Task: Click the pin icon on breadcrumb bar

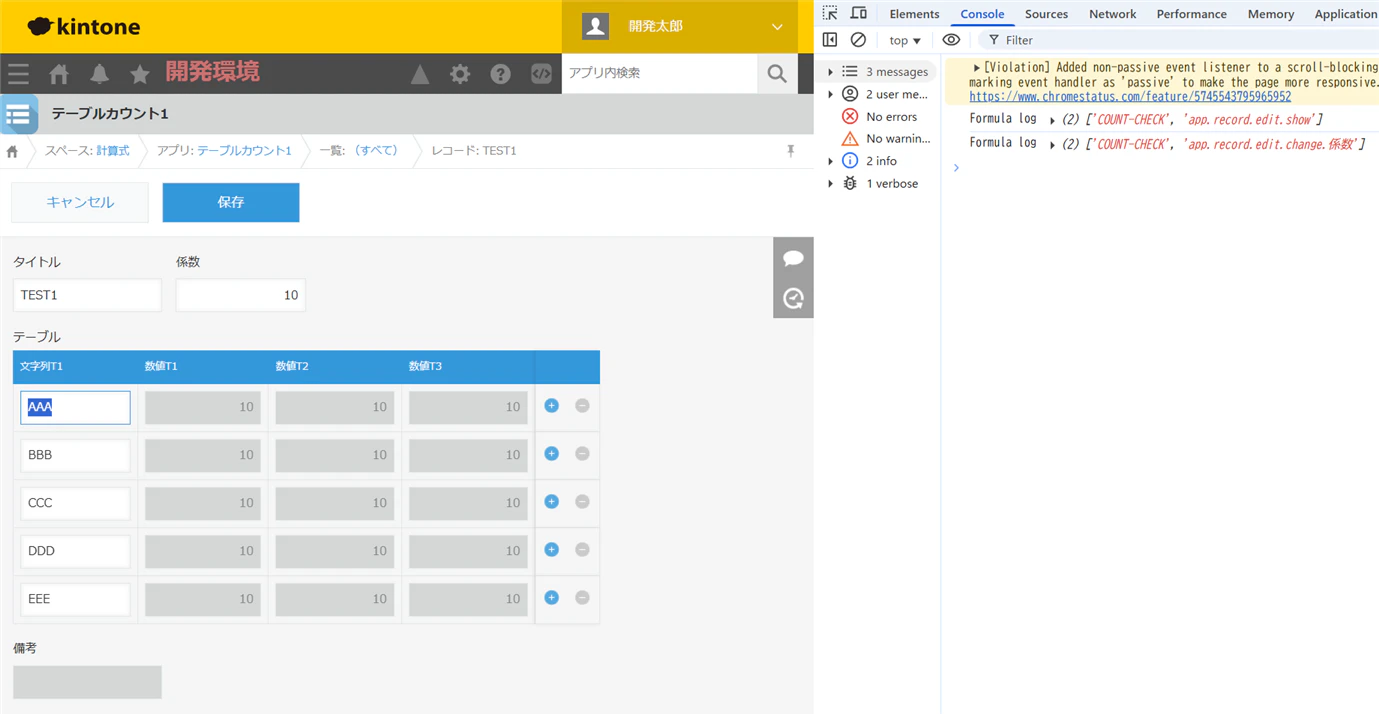Action: (790, 151)
